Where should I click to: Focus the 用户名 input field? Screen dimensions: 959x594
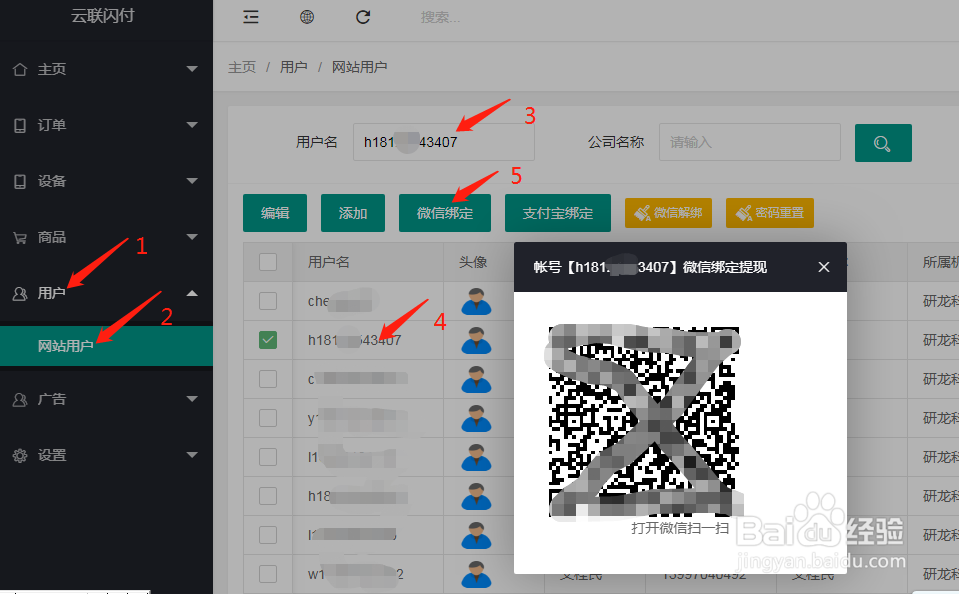(x=444, y=142)
